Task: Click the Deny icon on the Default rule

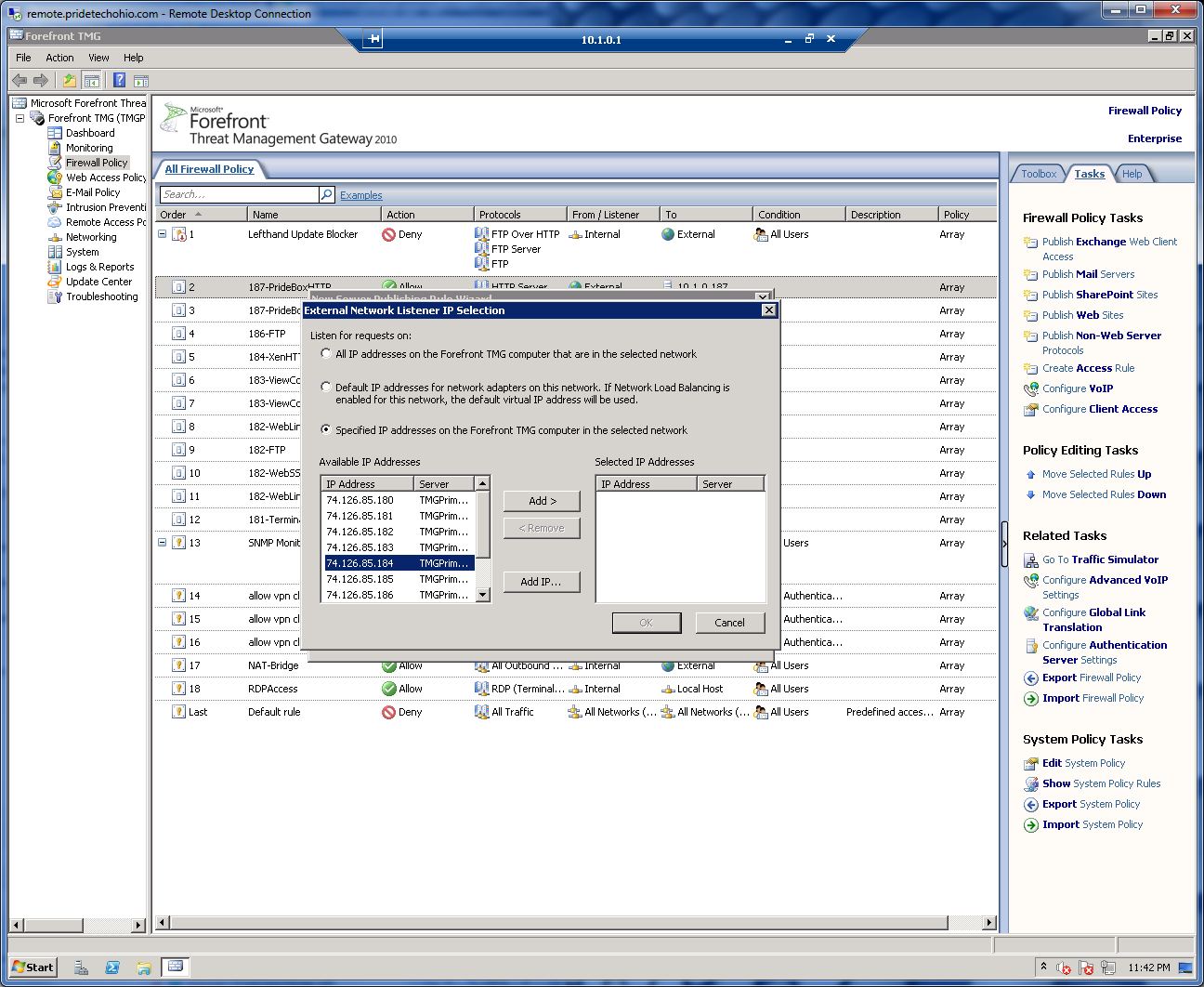Action: click(x=389, y=712)
